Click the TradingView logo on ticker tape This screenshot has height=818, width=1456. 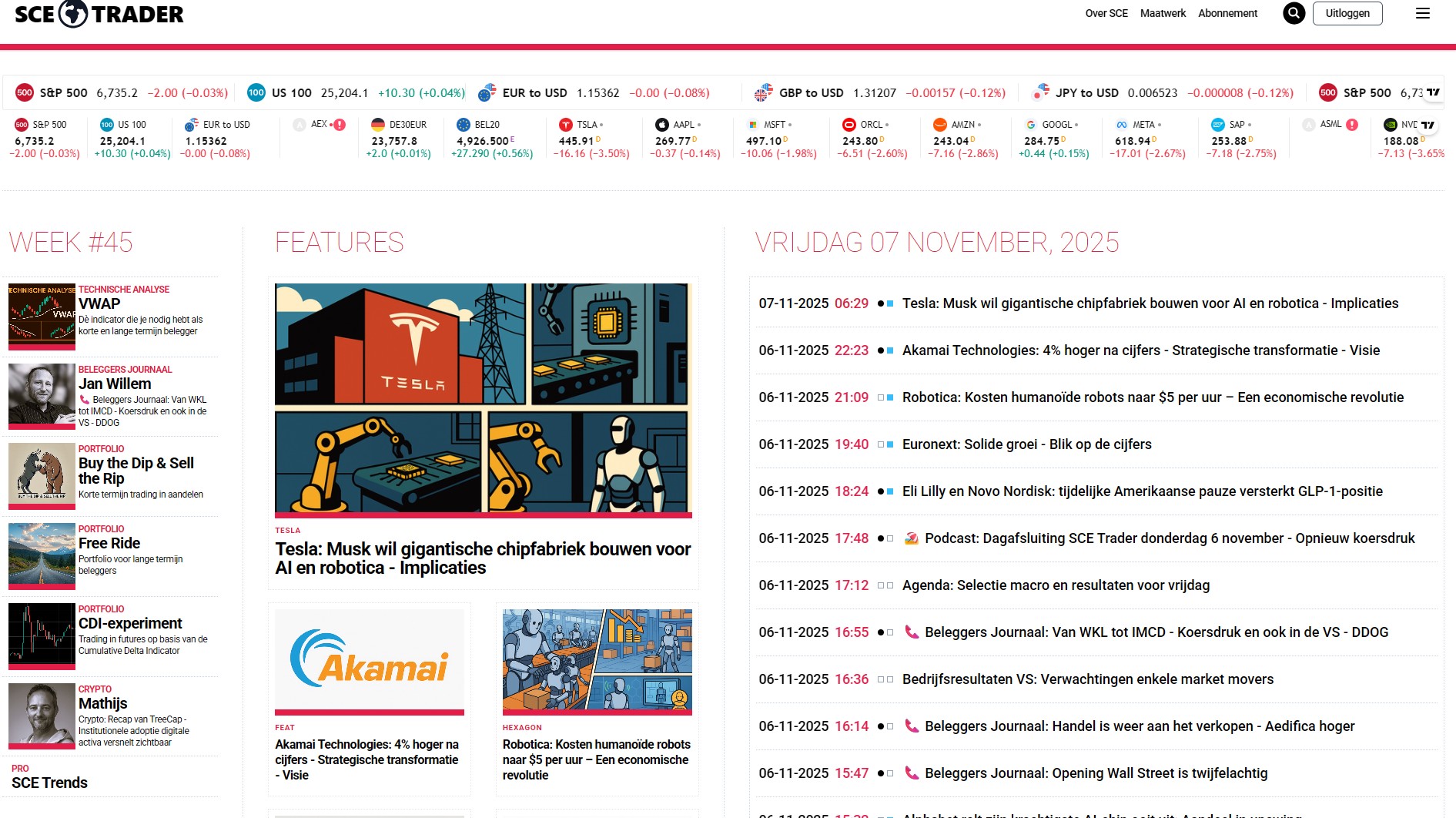[x=1432, y=92]
